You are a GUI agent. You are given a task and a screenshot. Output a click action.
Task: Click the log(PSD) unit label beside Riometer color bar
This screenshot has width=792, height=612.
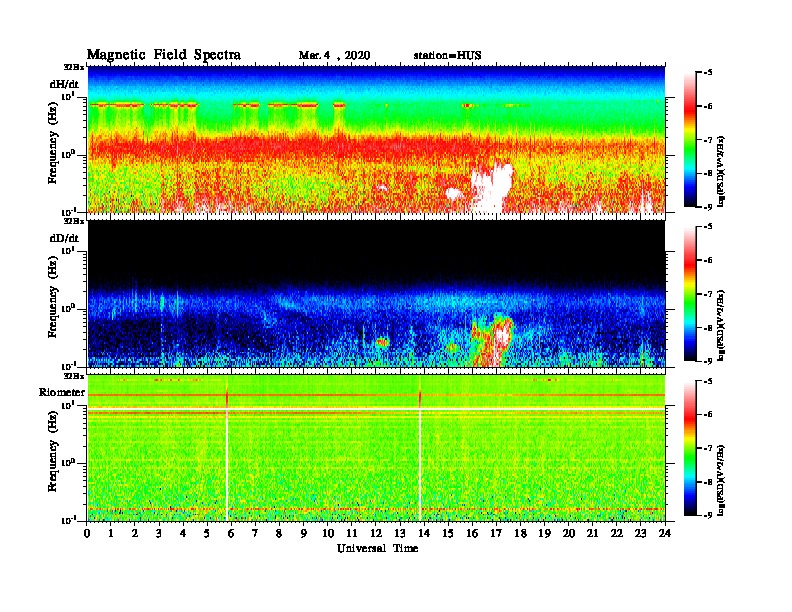[x=721, y=480]
